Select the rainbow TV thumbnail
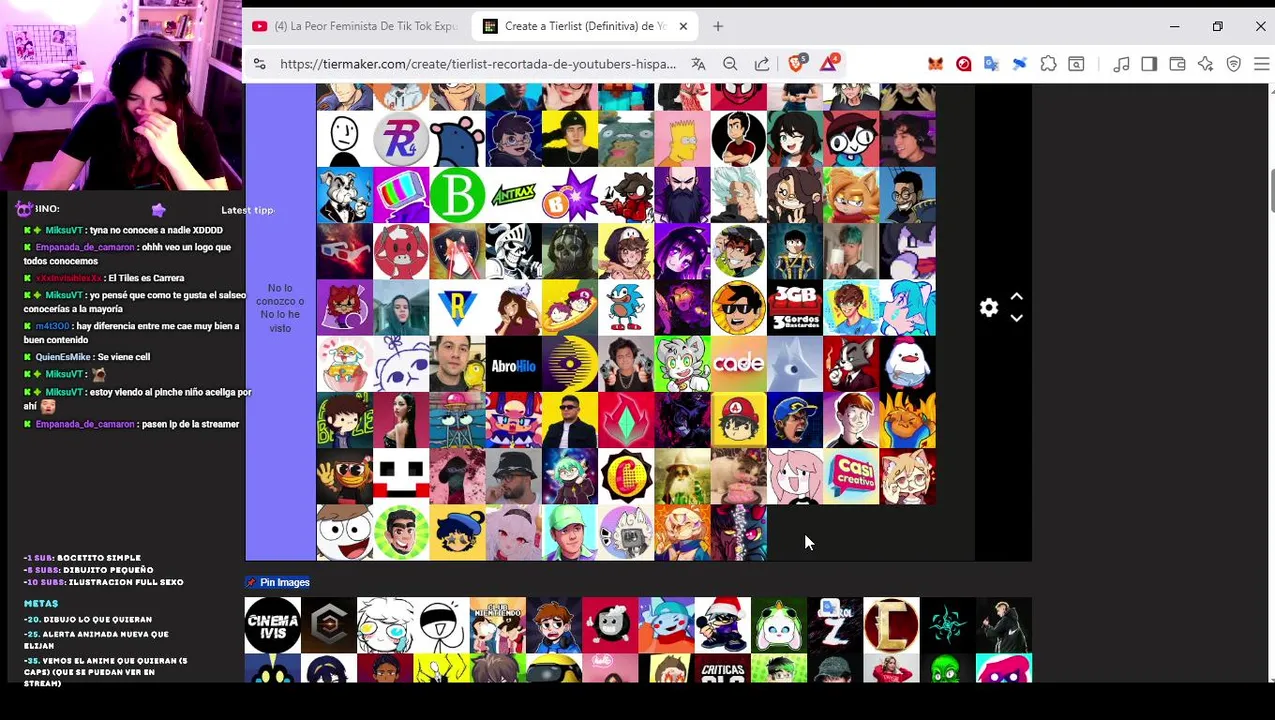This screenshot has height=720, width=1275. coord(401,195)
